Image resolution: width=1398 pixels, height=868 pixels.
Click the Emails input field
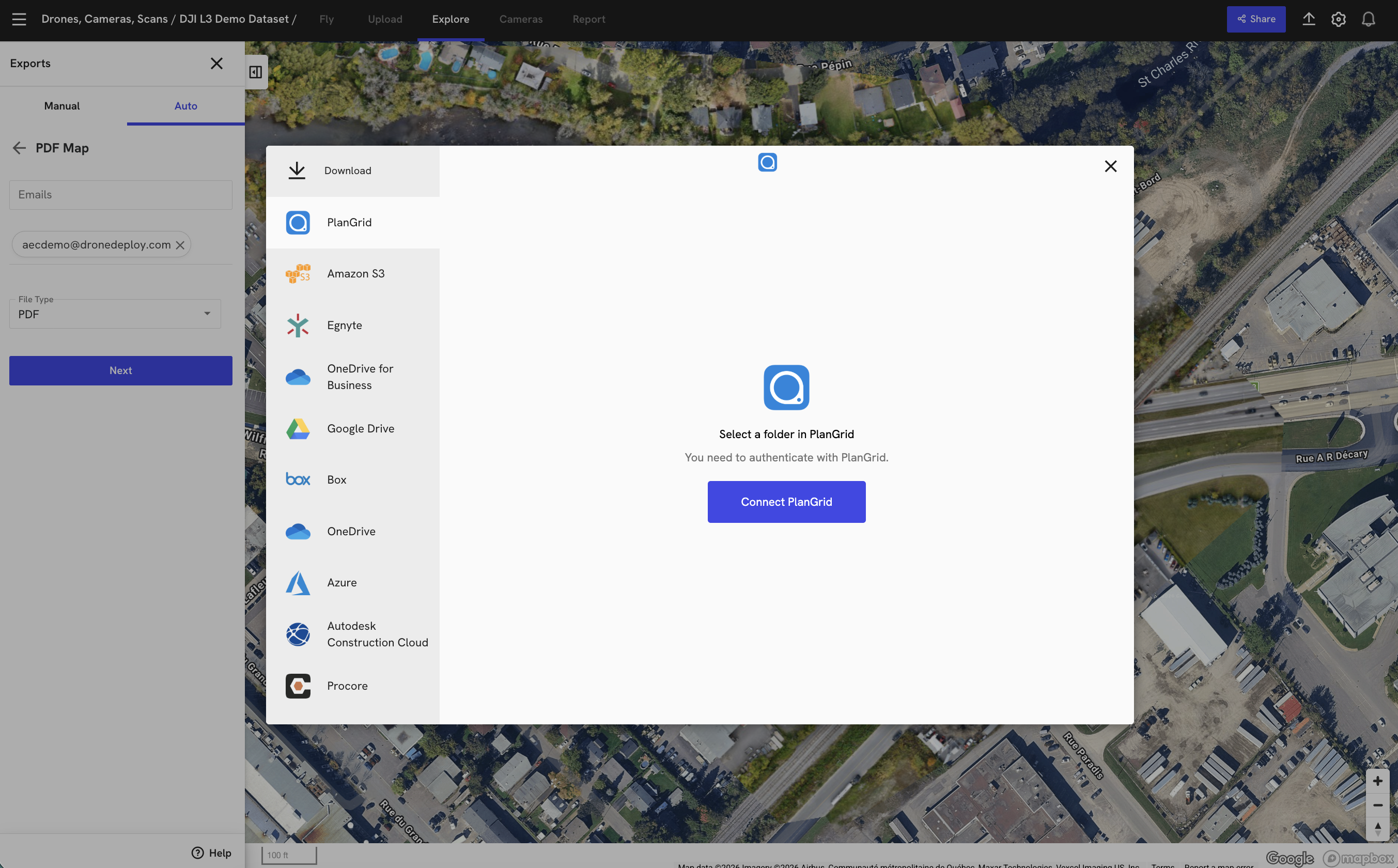(x=120, y=195)
